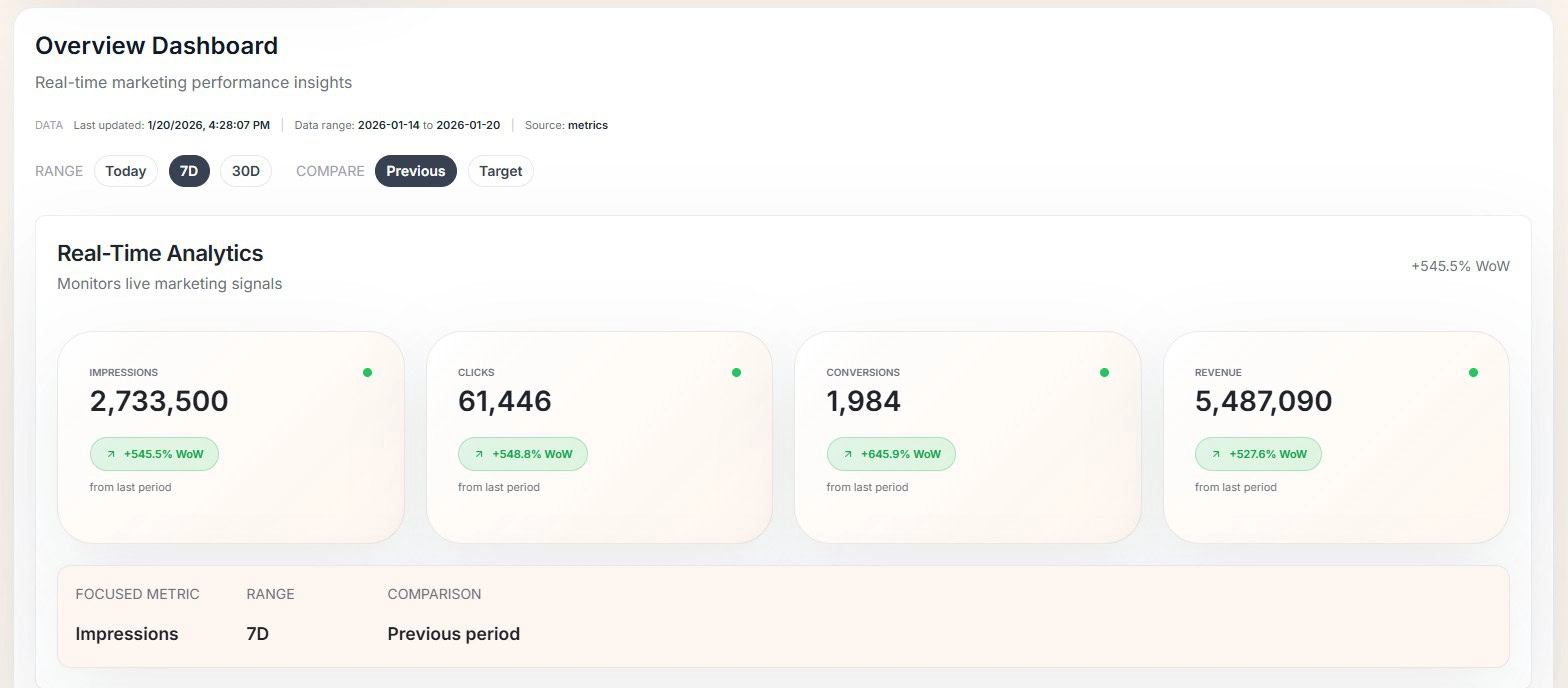Switch the range to 30D
The width and height of the screenshot is (1568, 688).
(x=245, y=170)
